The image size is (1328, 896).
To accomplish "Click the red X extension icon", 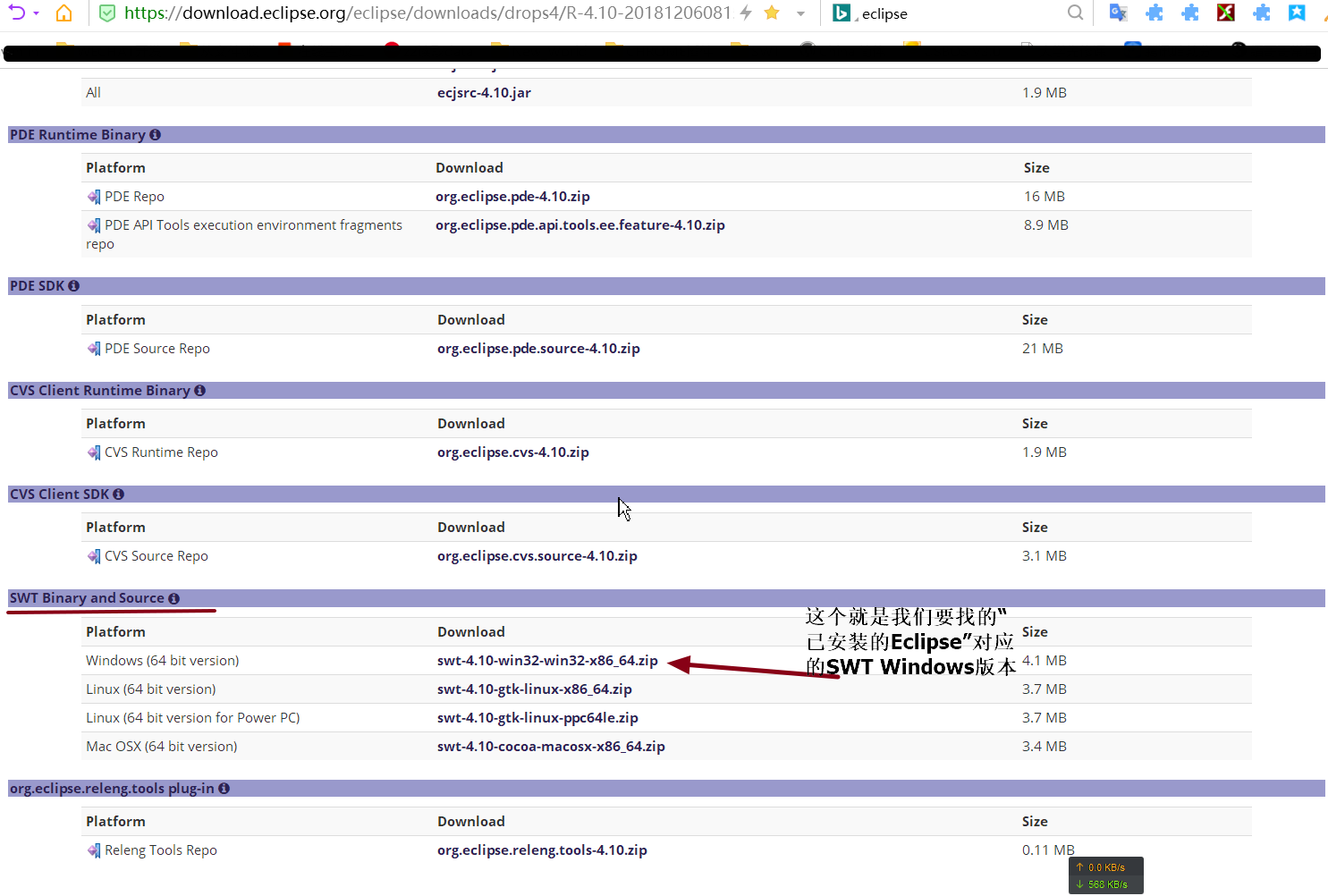I will coord(1226,13).
